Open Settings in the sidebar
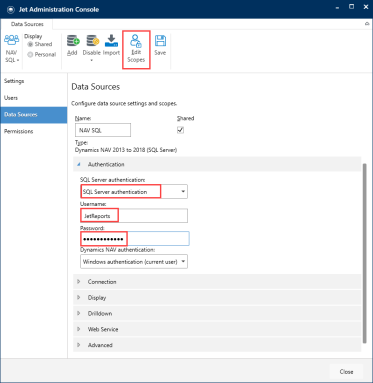The width and height of the screenshot is (373, 383). [34, 81]
